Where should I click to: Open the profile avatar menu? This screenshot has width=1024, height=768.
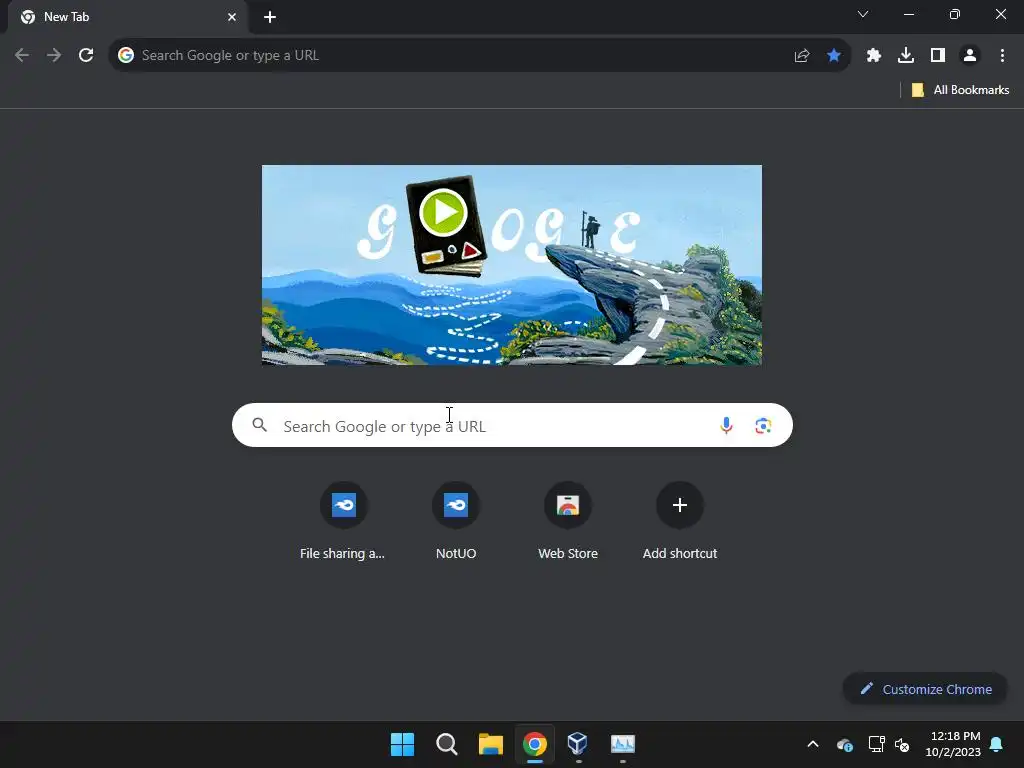970,56
